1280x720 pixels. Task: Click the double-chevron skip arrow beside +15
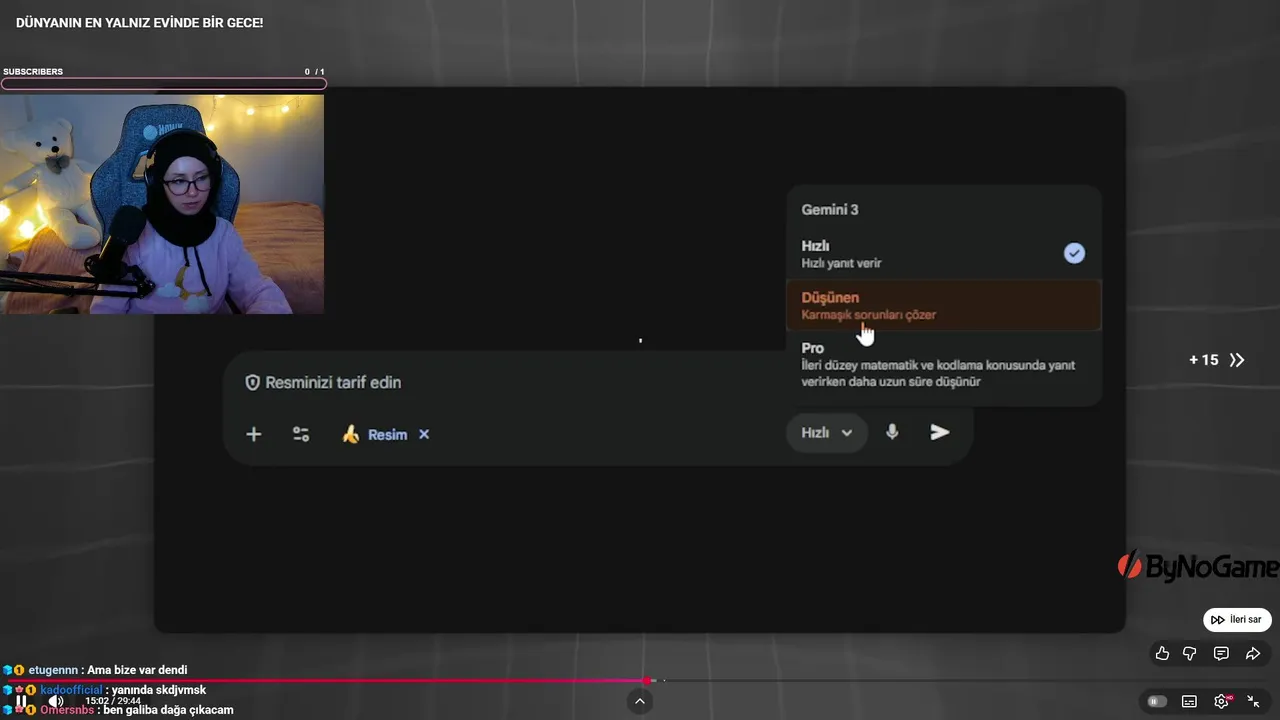click(x=1237, y=360)
